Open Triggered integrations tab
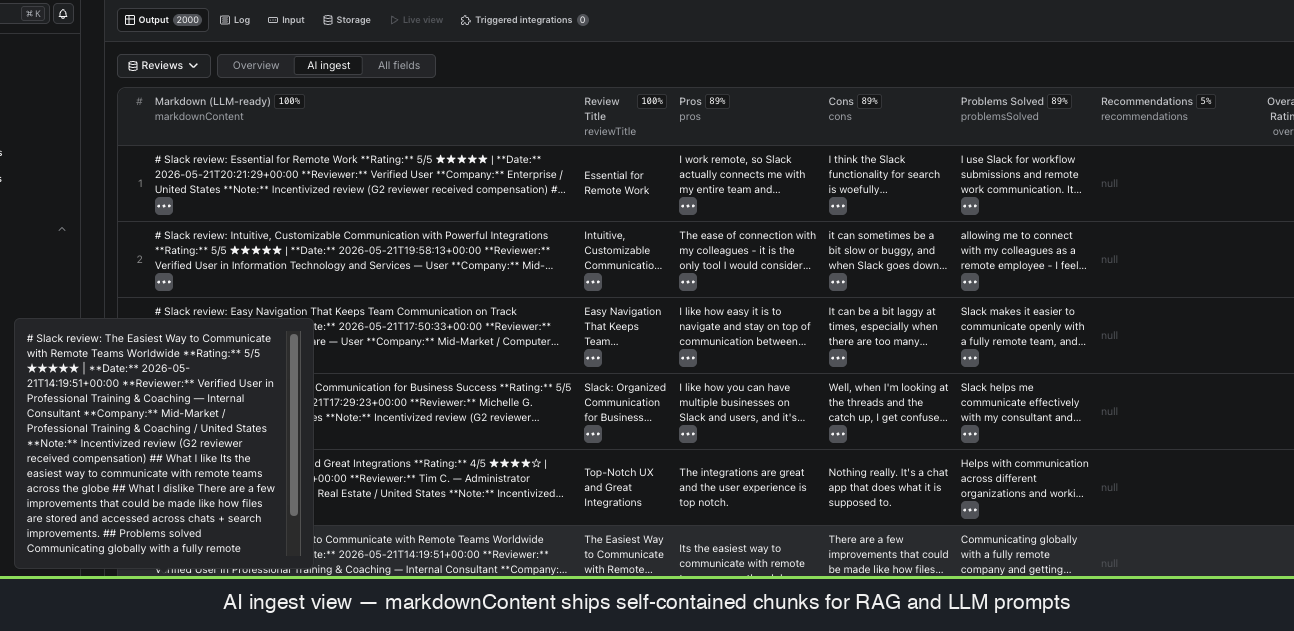 (x=524, y=20)
